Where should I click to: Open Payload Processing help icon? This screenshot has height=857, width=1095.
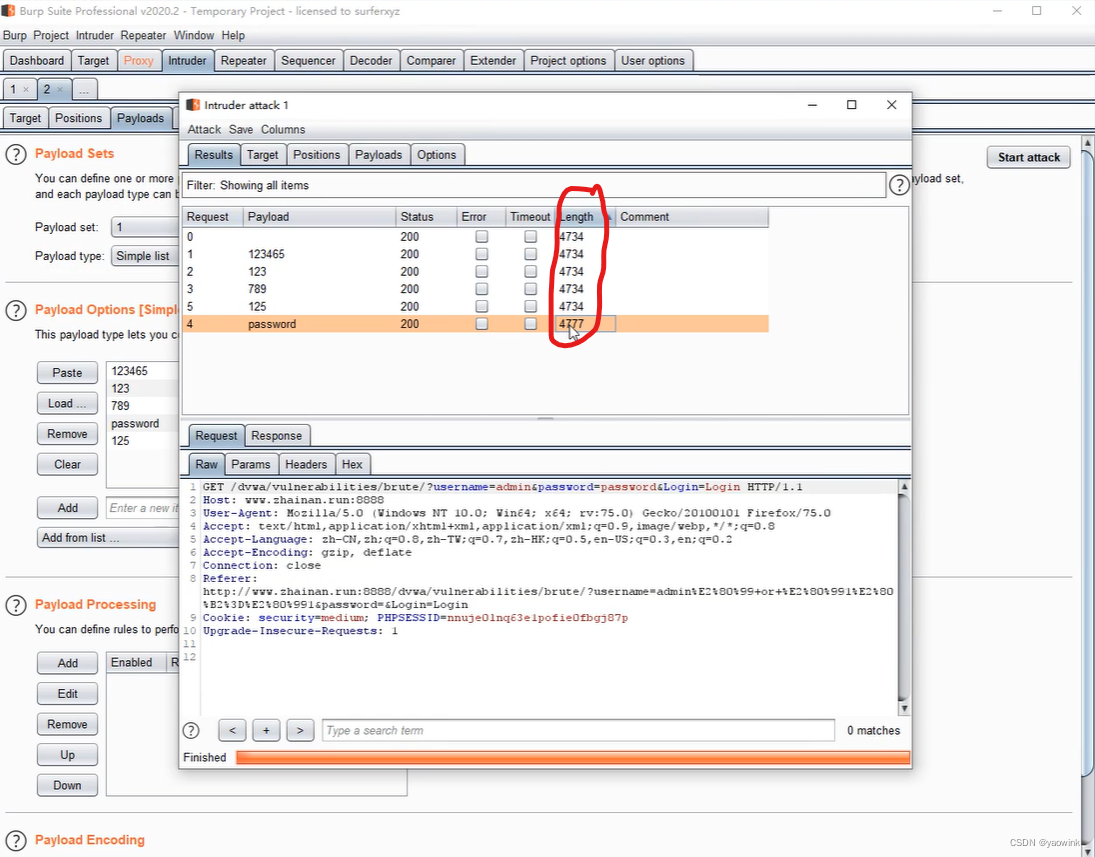coord(16,606)
